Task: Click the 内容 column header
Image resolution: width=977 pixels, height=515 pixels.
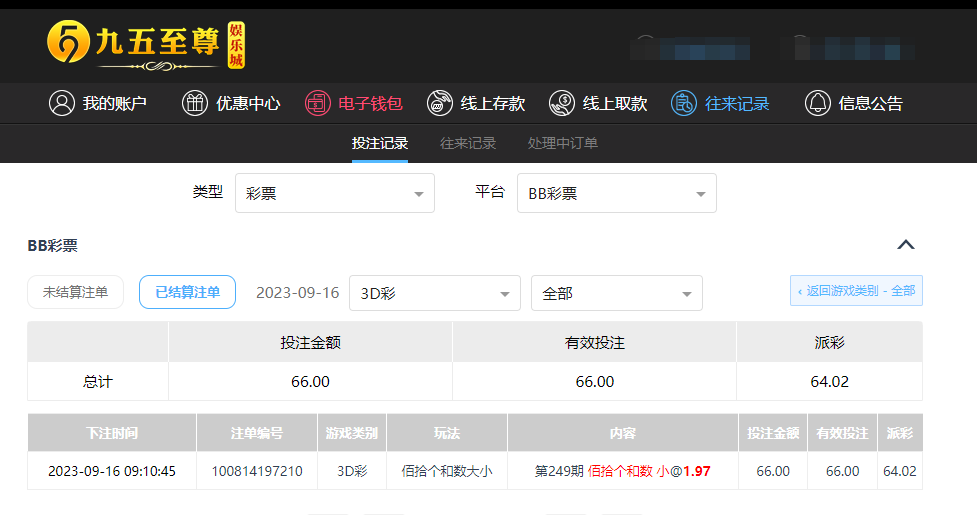Action: pos(622,433)
